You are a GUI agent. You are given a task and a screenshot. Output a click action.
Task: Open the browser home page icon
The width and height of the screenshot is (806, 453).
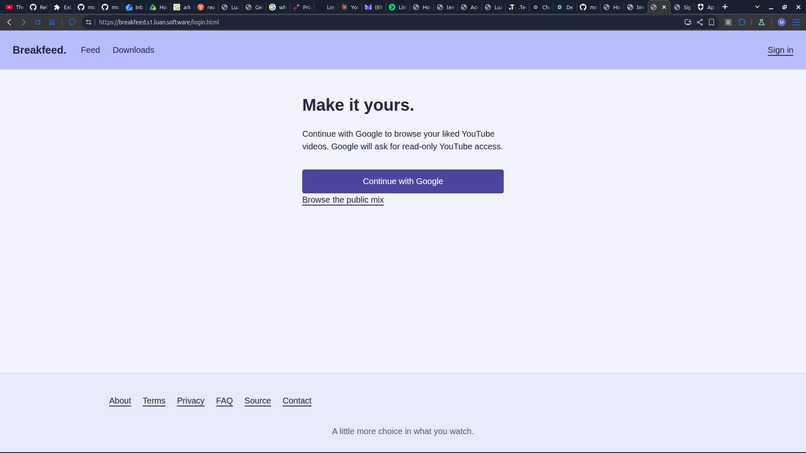pos(52,22)
